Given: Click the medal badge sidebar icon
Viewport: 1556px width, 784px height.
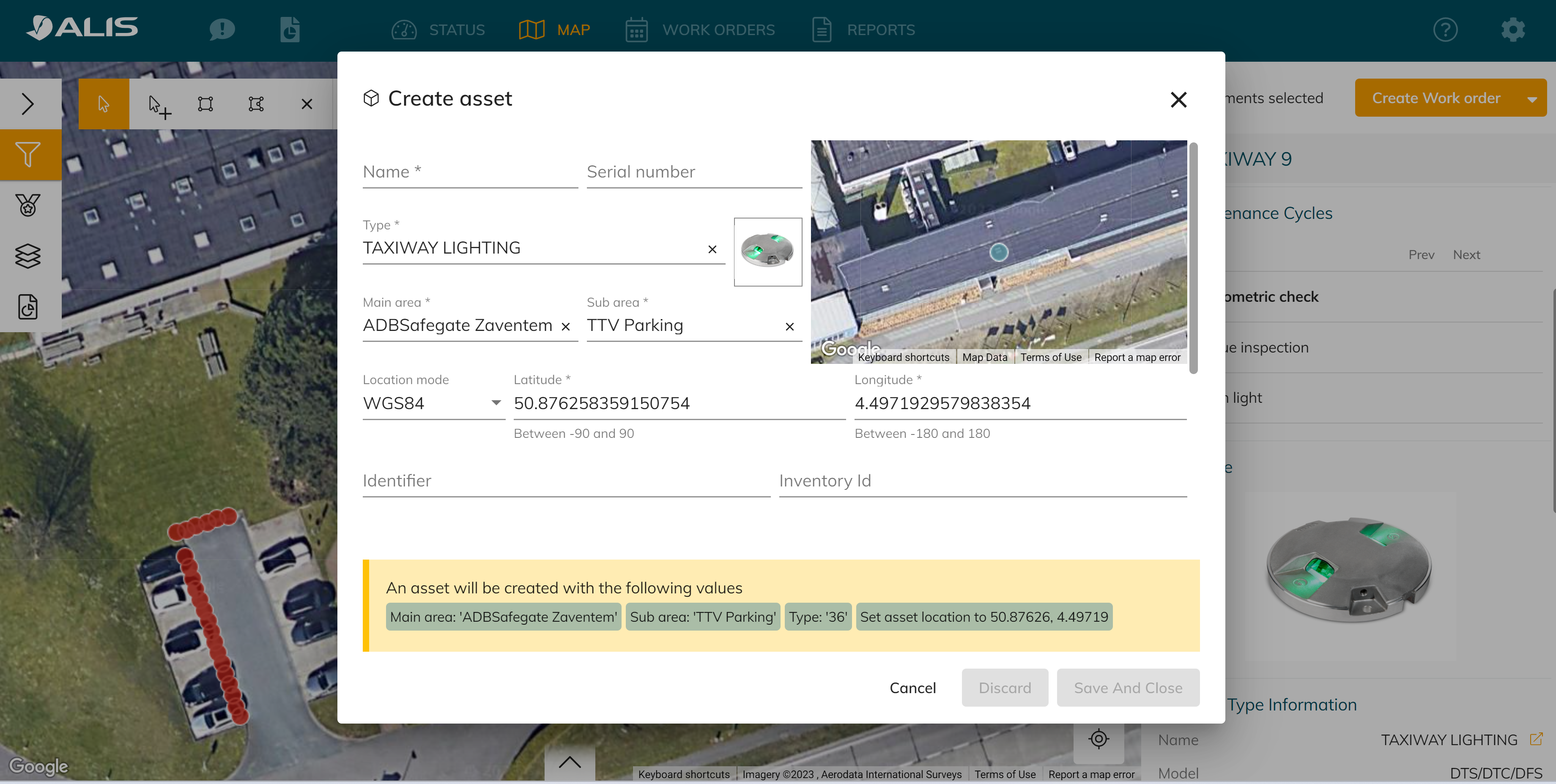Looking at the screenshot, I should pyautogui.click(x=28, y=205).
